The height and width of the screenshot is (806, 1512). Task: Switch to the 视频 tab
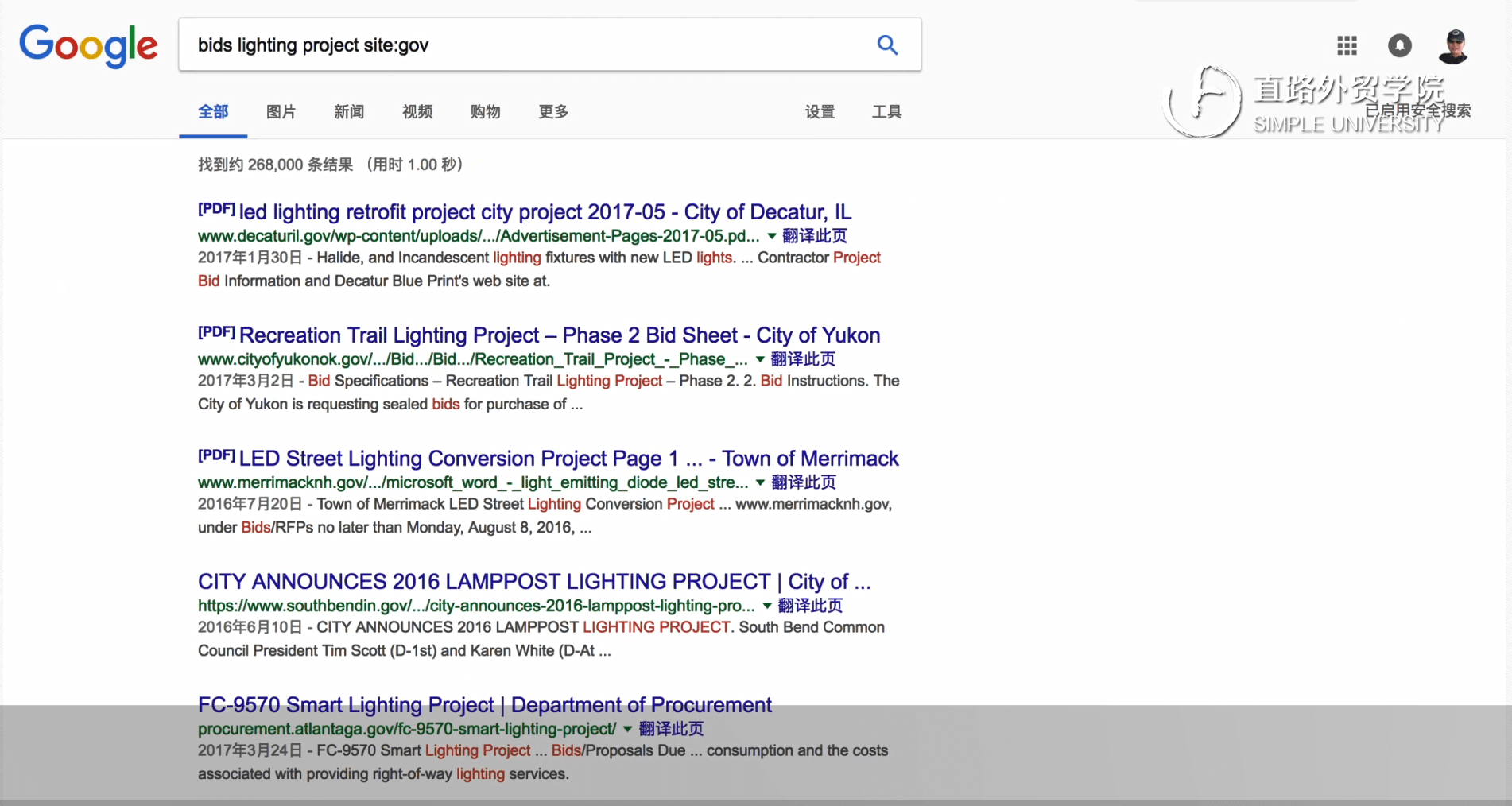click(x=417, y=112)
